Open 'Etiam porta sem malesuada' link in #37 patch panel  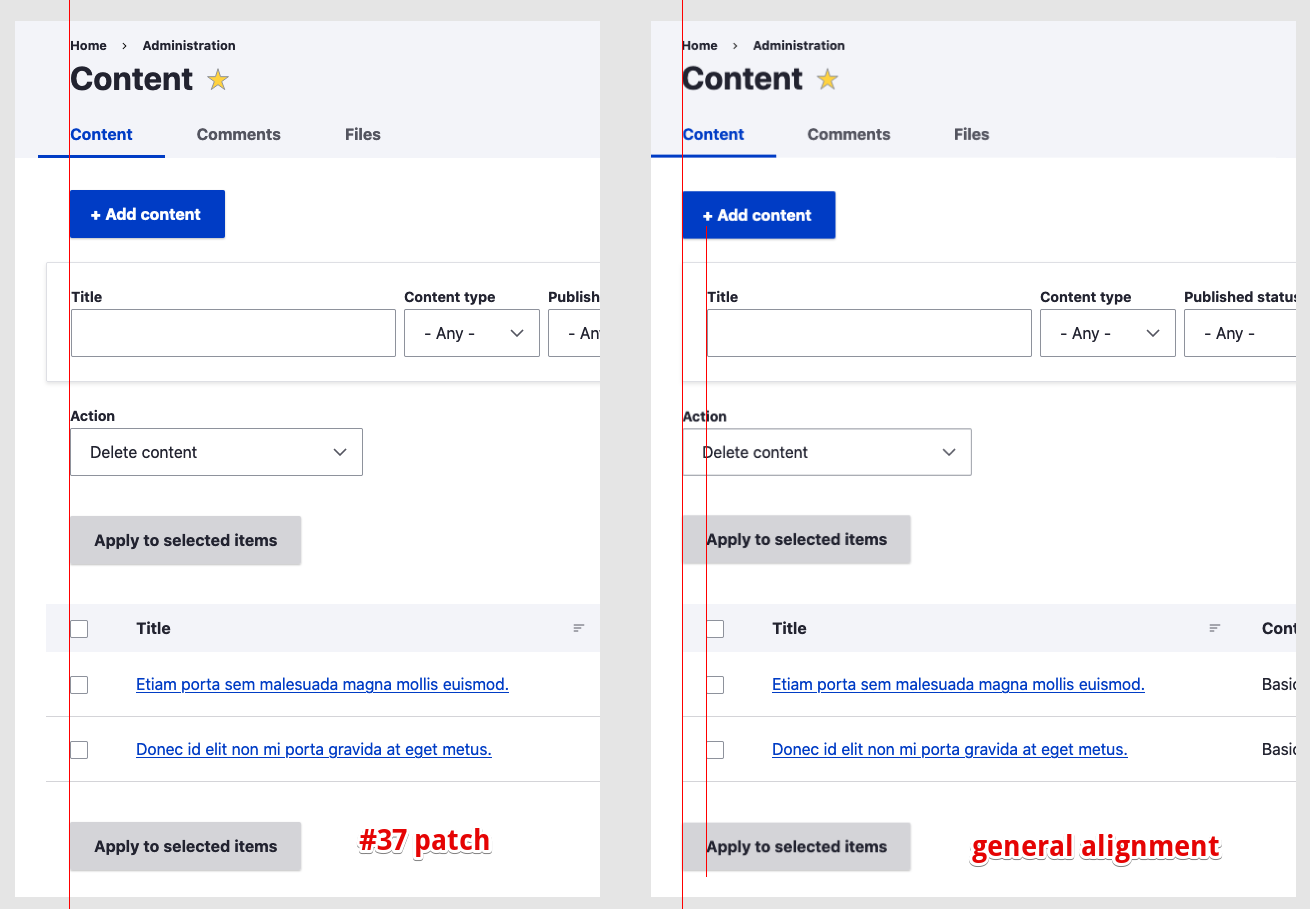[322, 685]
